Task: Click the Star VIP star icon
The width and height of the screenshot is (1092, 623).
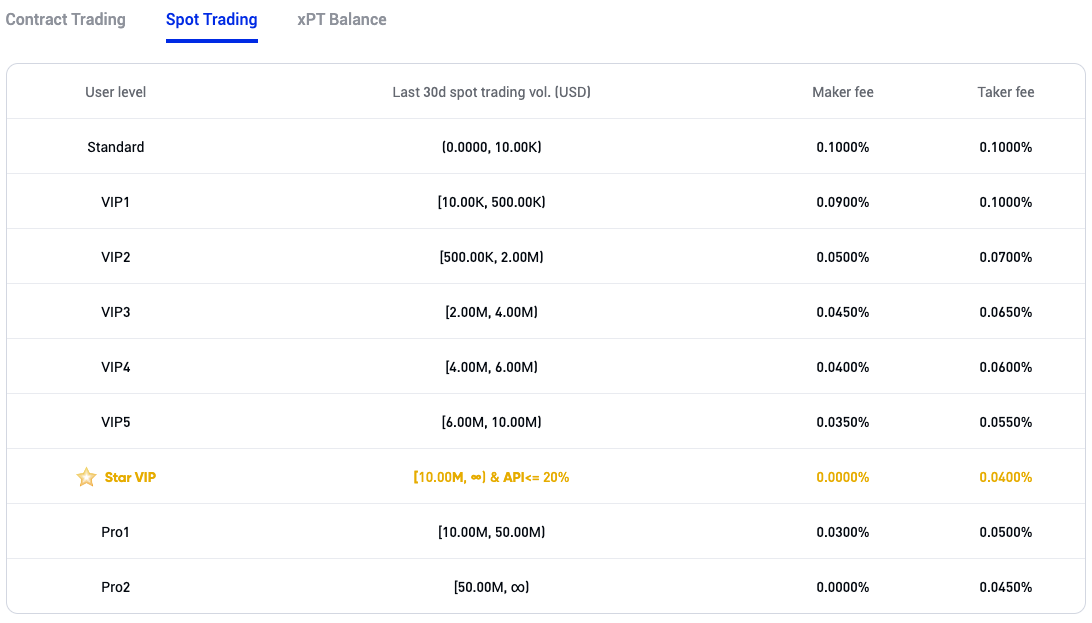Action: [86, 478]
